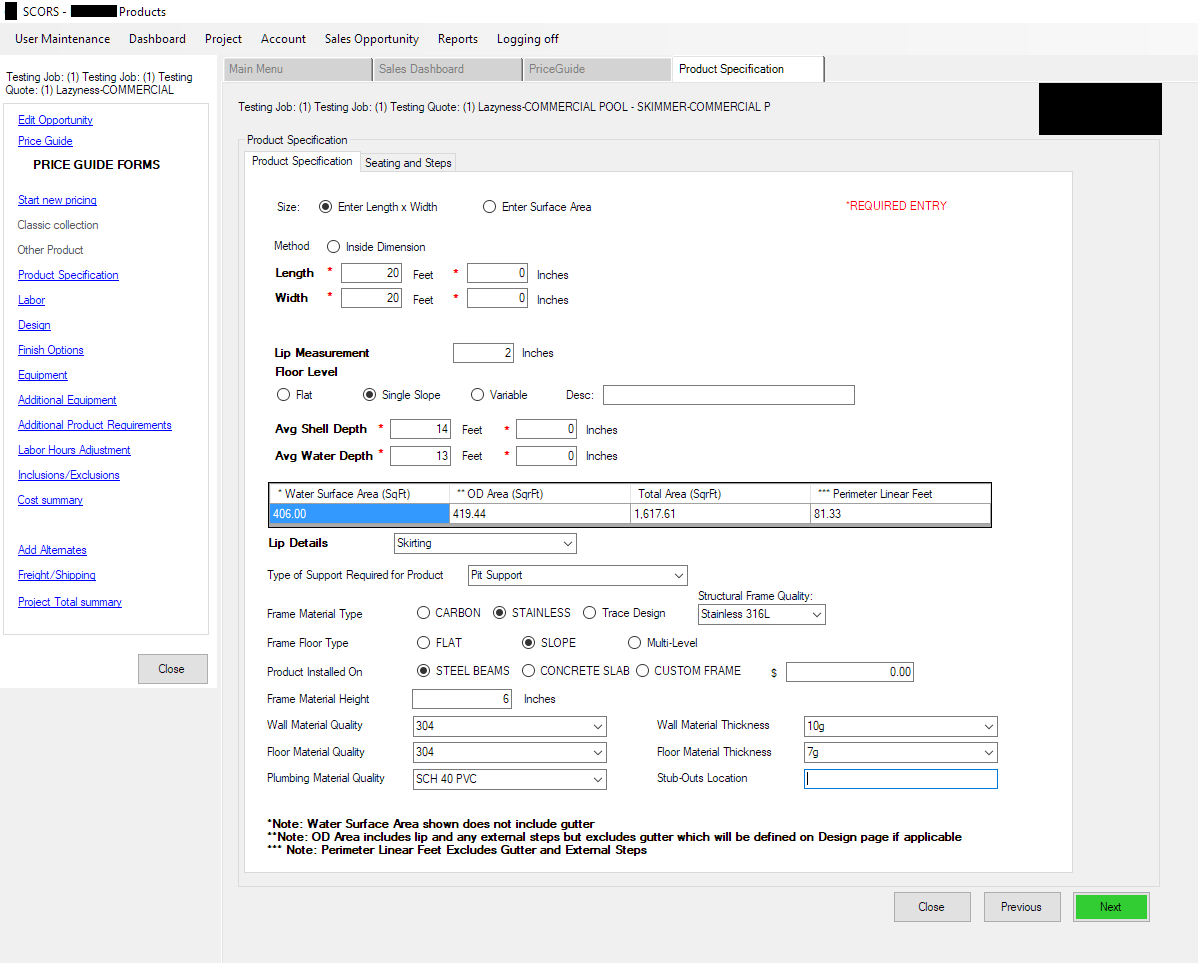
Task: Select STAINLESS frame material type
Action: coord(500,613)
